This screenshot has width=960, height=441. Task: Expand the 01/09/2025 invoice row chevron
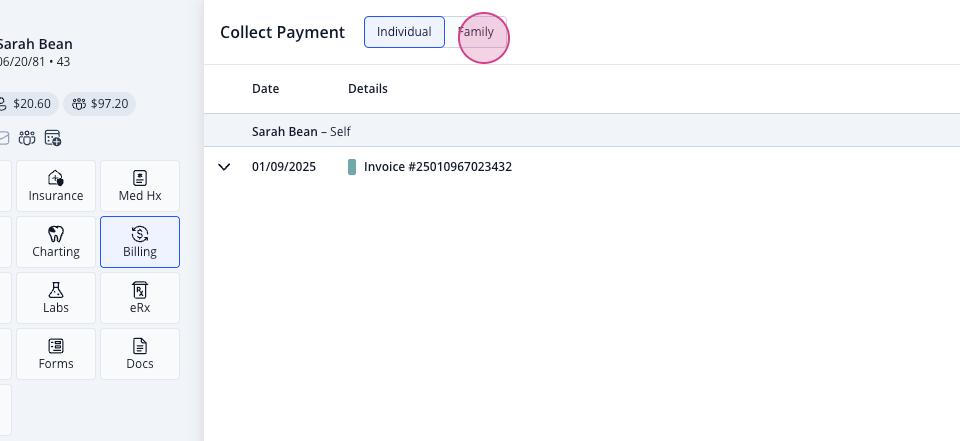pyautogui.click(x=225, y=167)
